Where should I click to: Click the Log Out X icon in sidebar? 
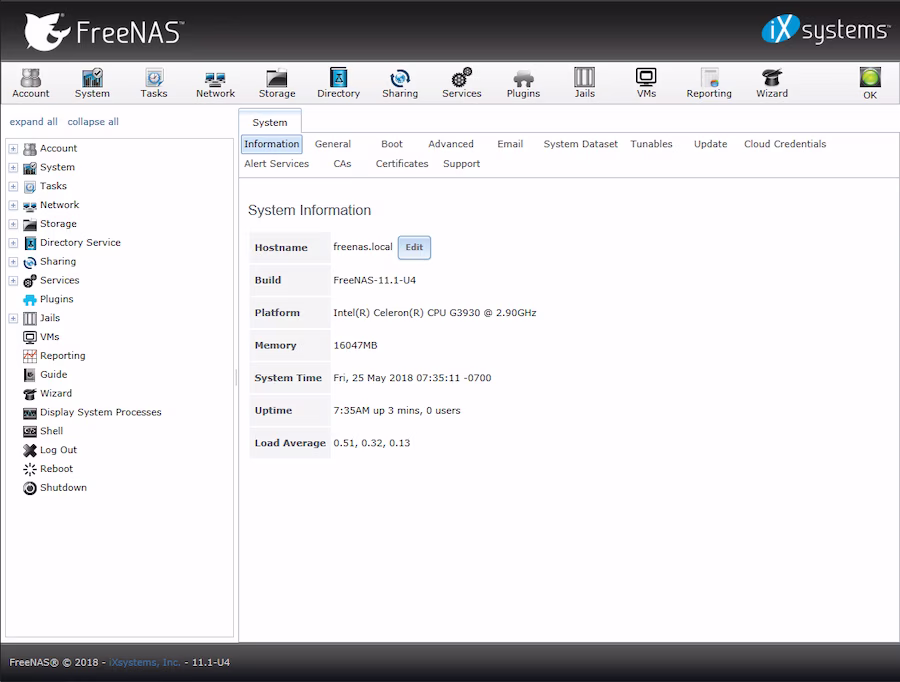coord(30,450)
